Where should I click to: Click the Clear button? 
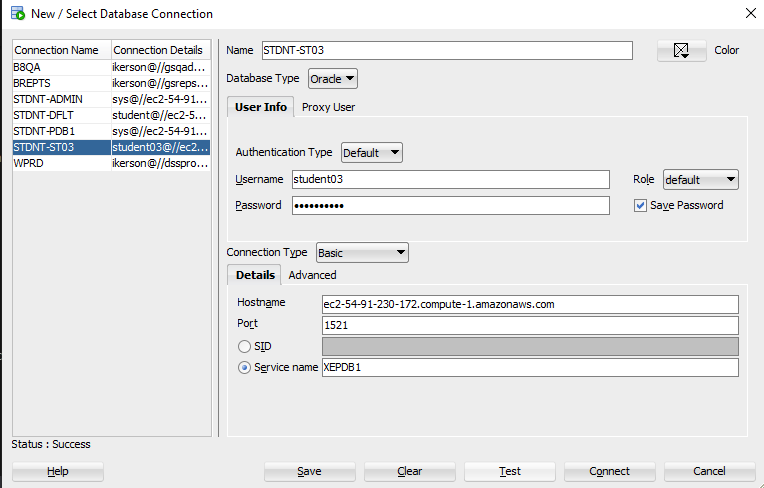[410, 471]
